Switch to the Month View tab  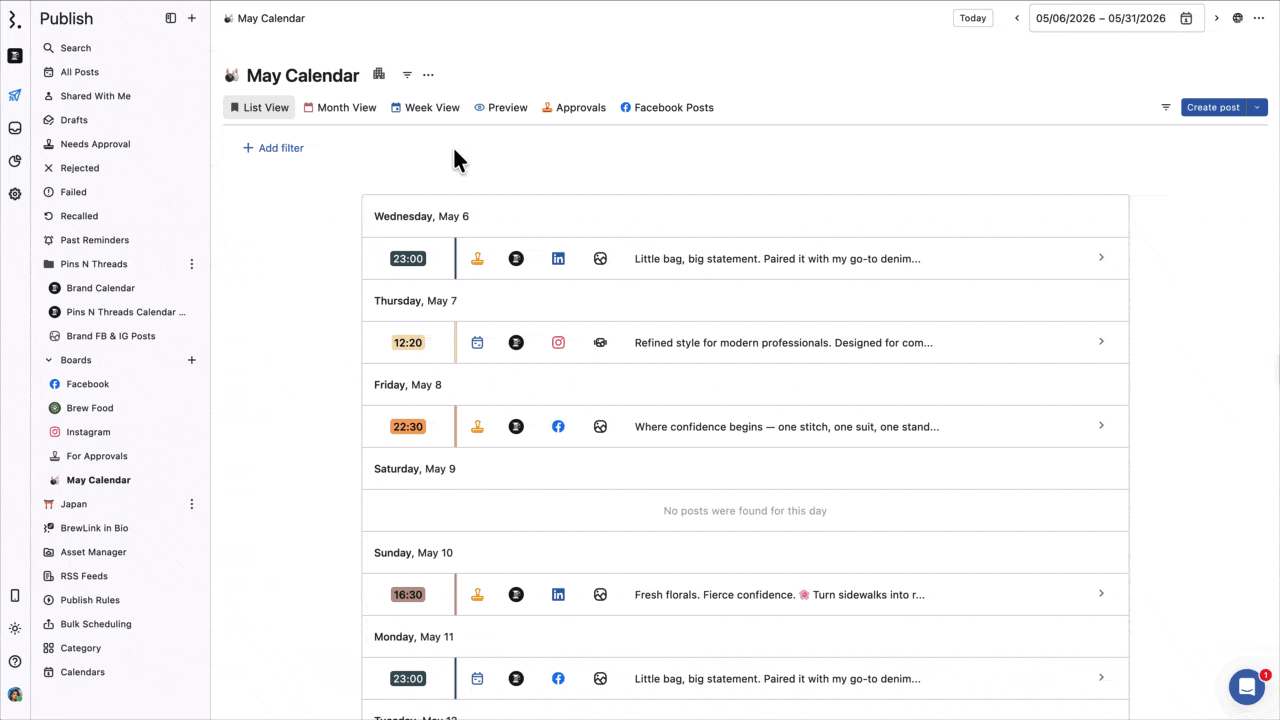pyautogui.click(x=340, y=107)
